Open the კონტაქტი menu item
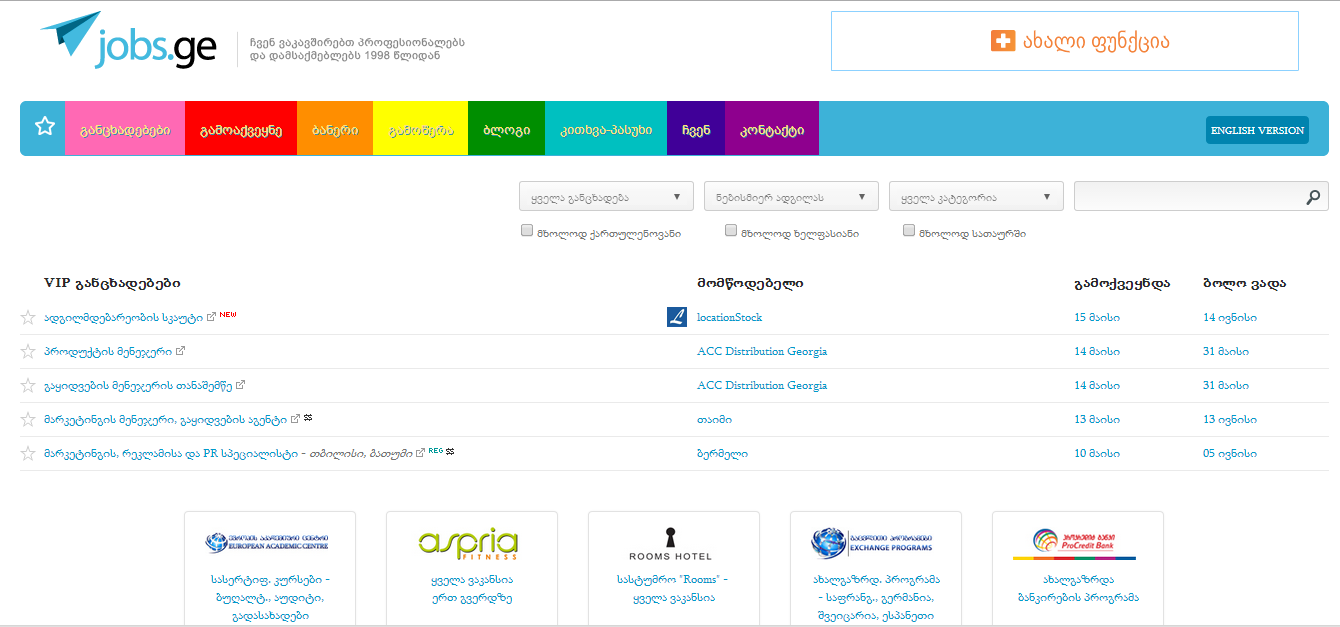 (772, 129)
